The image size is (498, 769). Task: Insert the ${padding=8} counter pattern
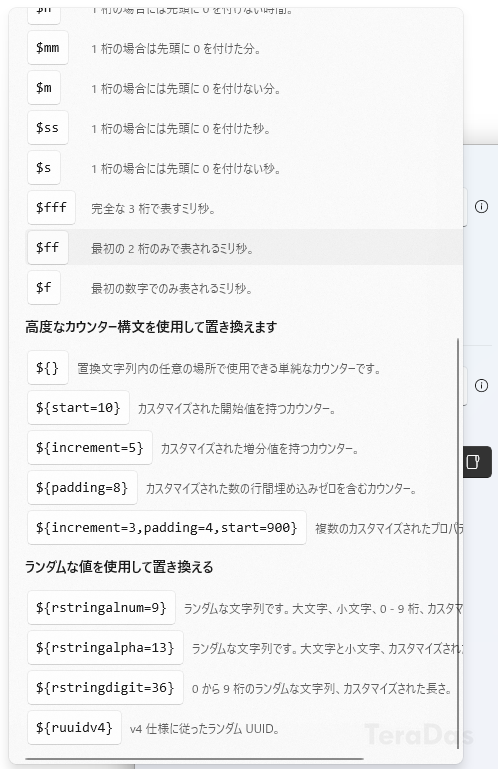point(82,487)
